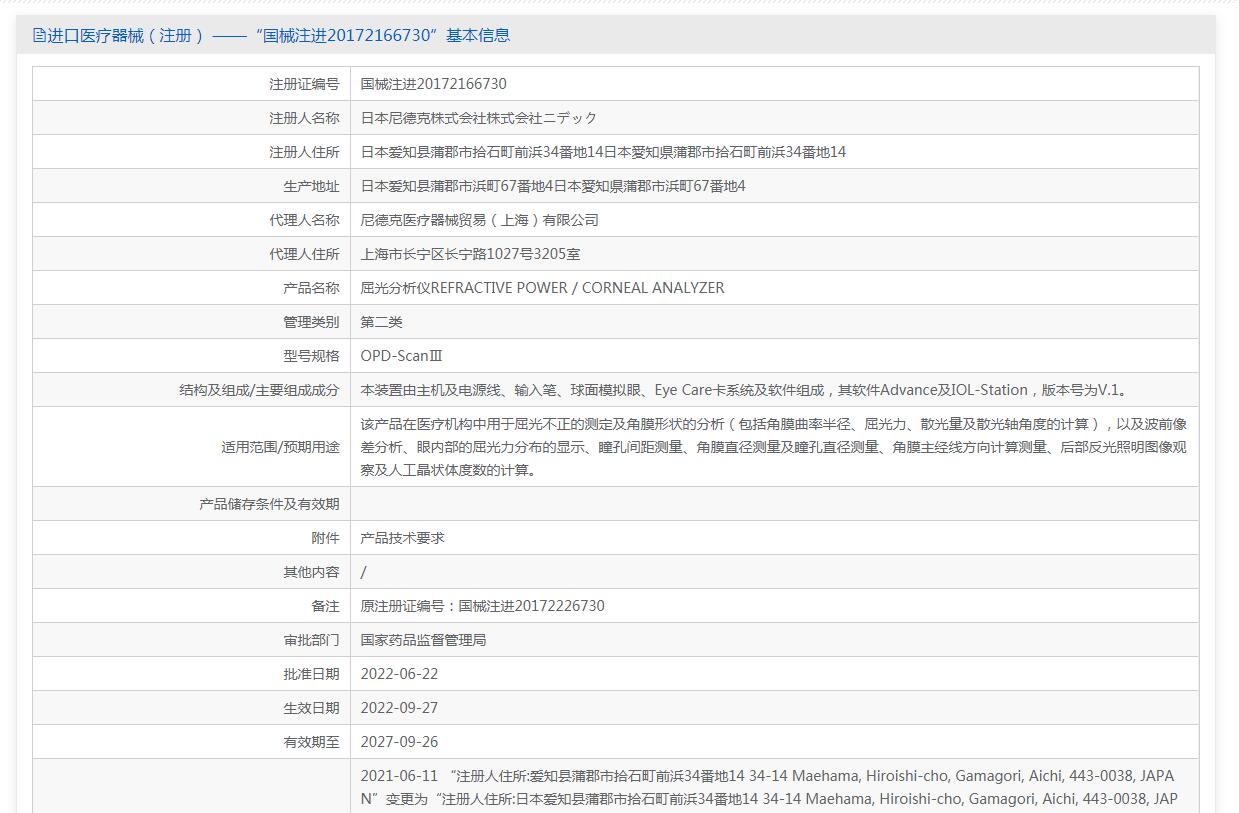
Task: Select the registration number 国械注进20172166730 value
Action: [x=434, y=84]
